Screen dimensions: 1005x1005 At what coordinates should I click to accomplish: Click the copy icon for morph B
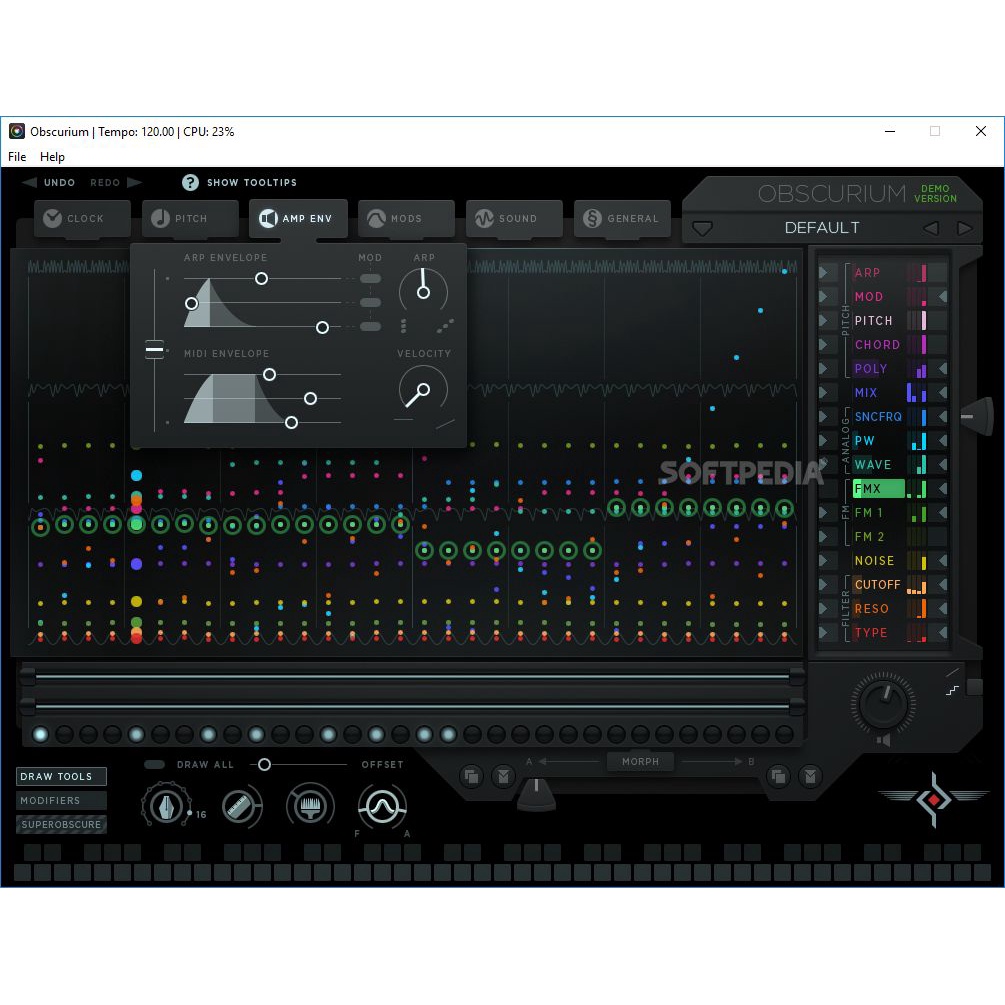(778, 777)
